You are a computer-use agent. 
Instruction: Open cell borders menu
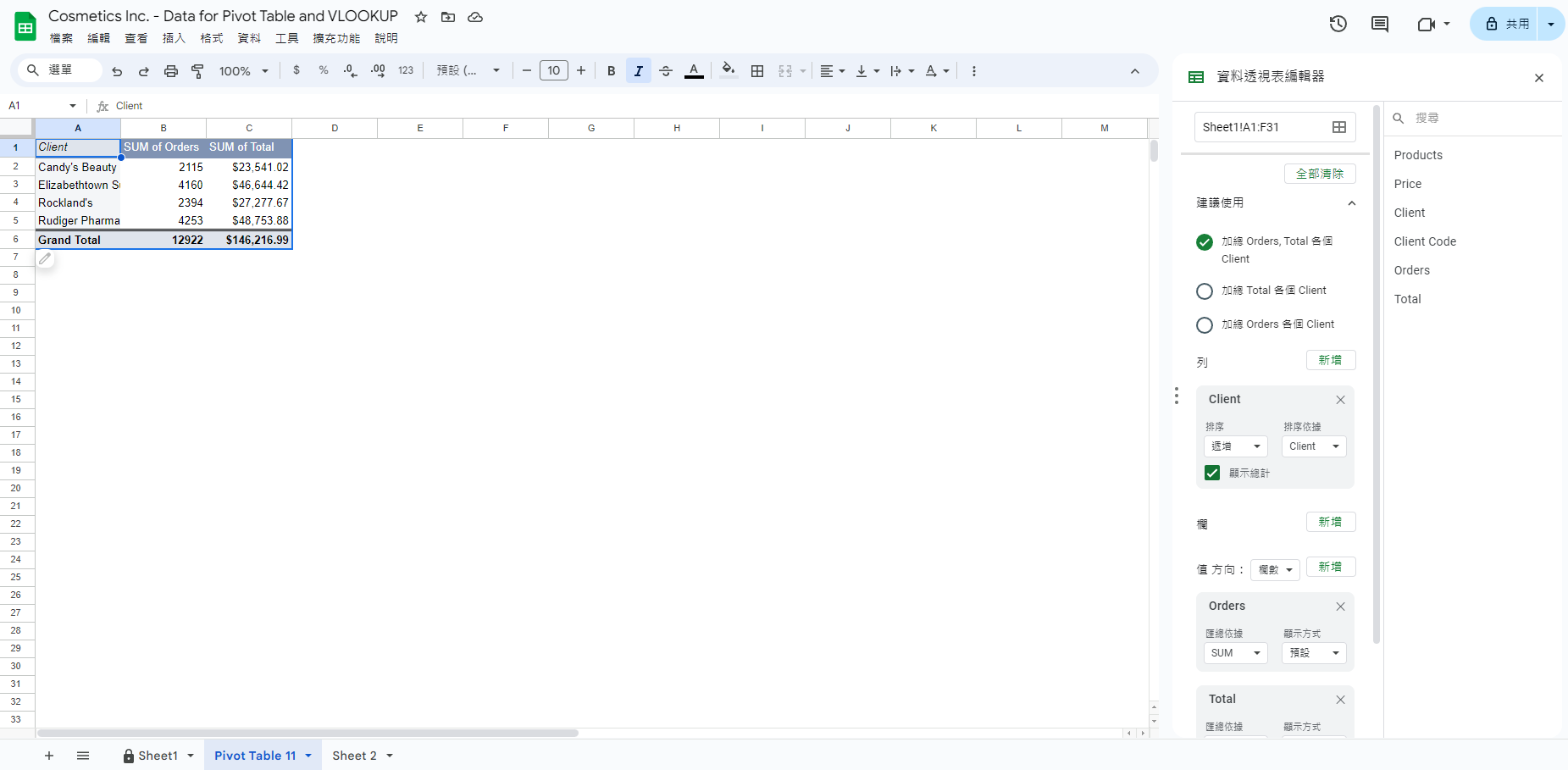pos(757,71)
